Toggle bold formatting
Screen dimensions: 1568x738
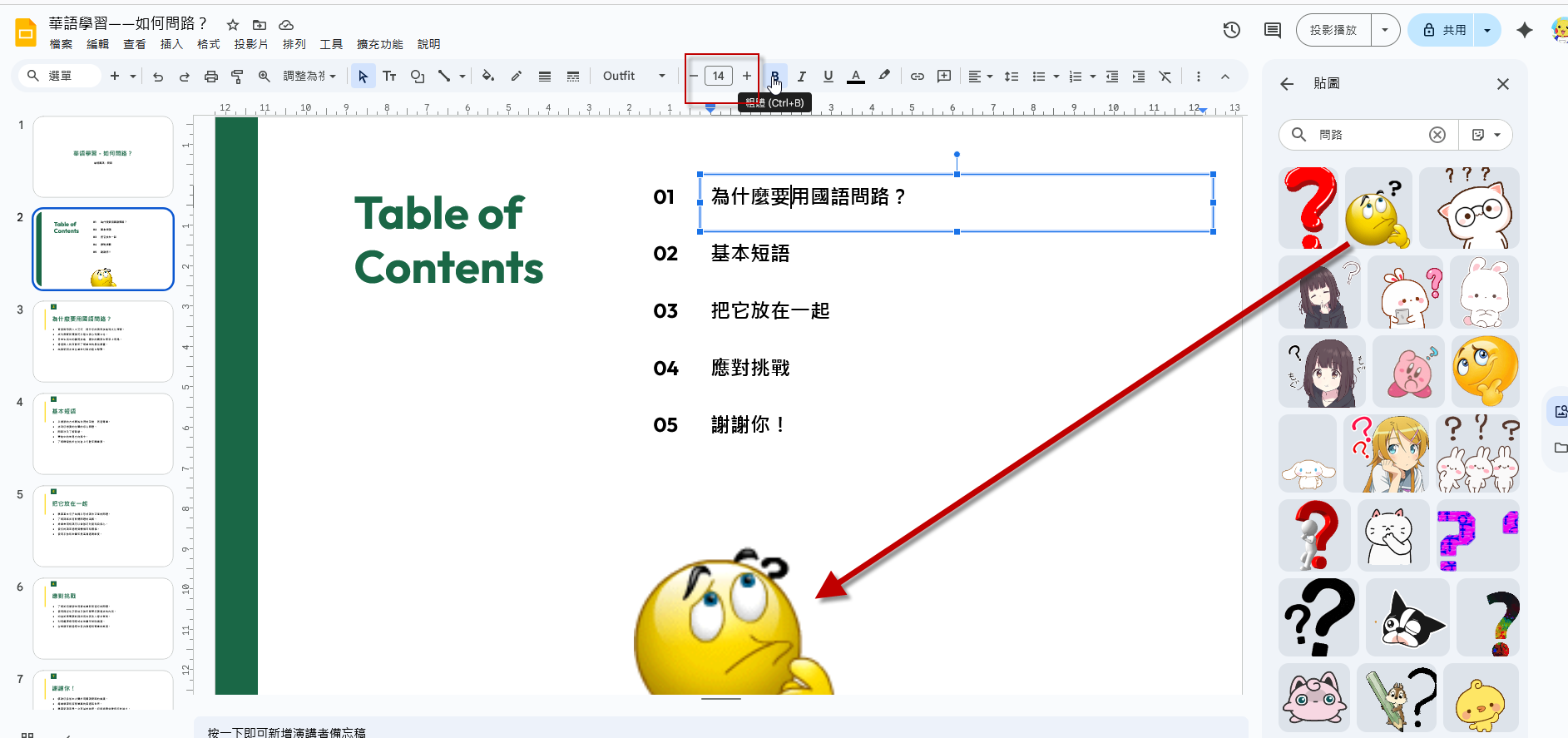[x=774, y=77]
